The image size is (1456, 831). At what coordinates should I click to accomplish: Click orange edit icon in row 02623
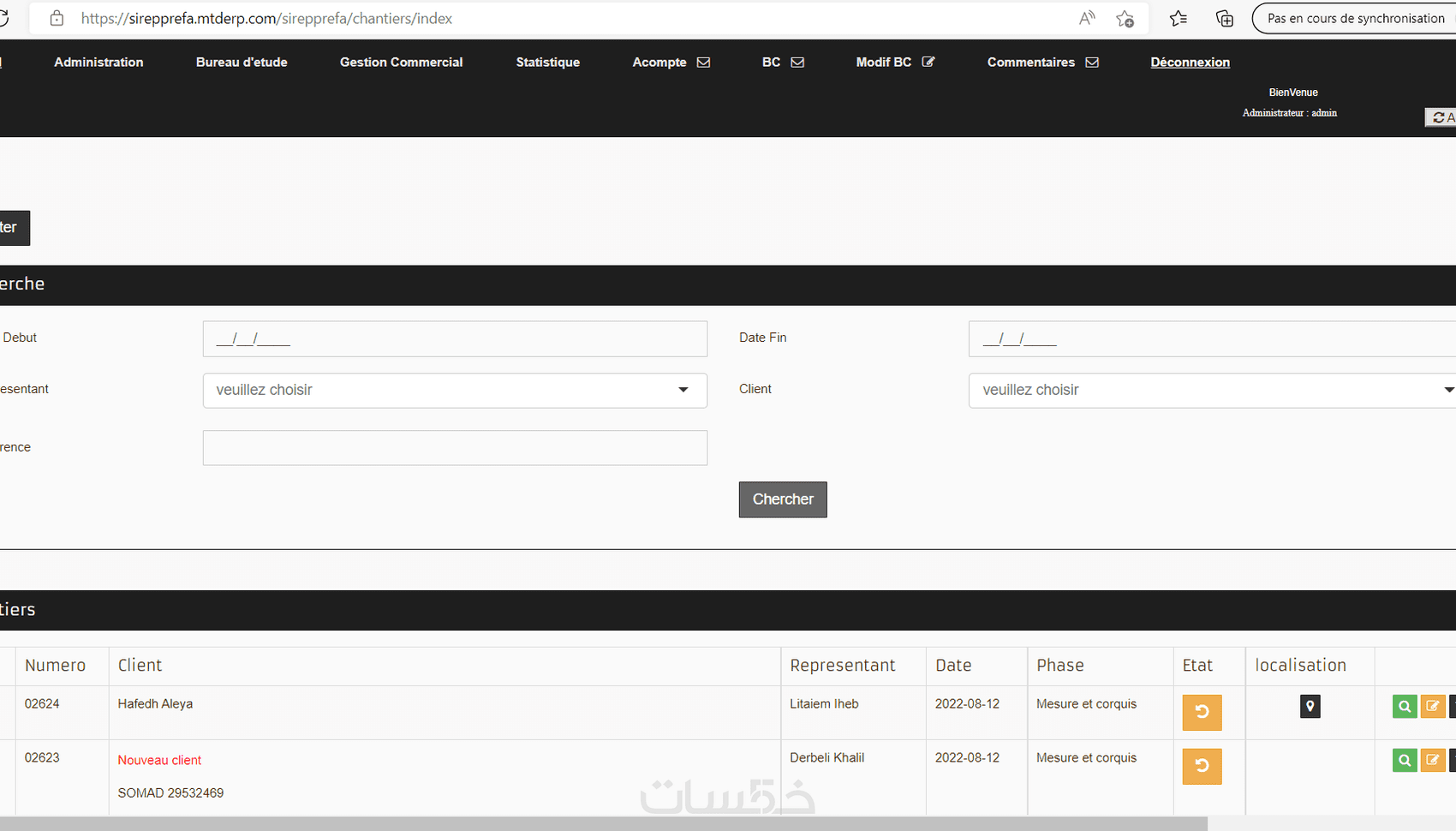point(1433,760)
